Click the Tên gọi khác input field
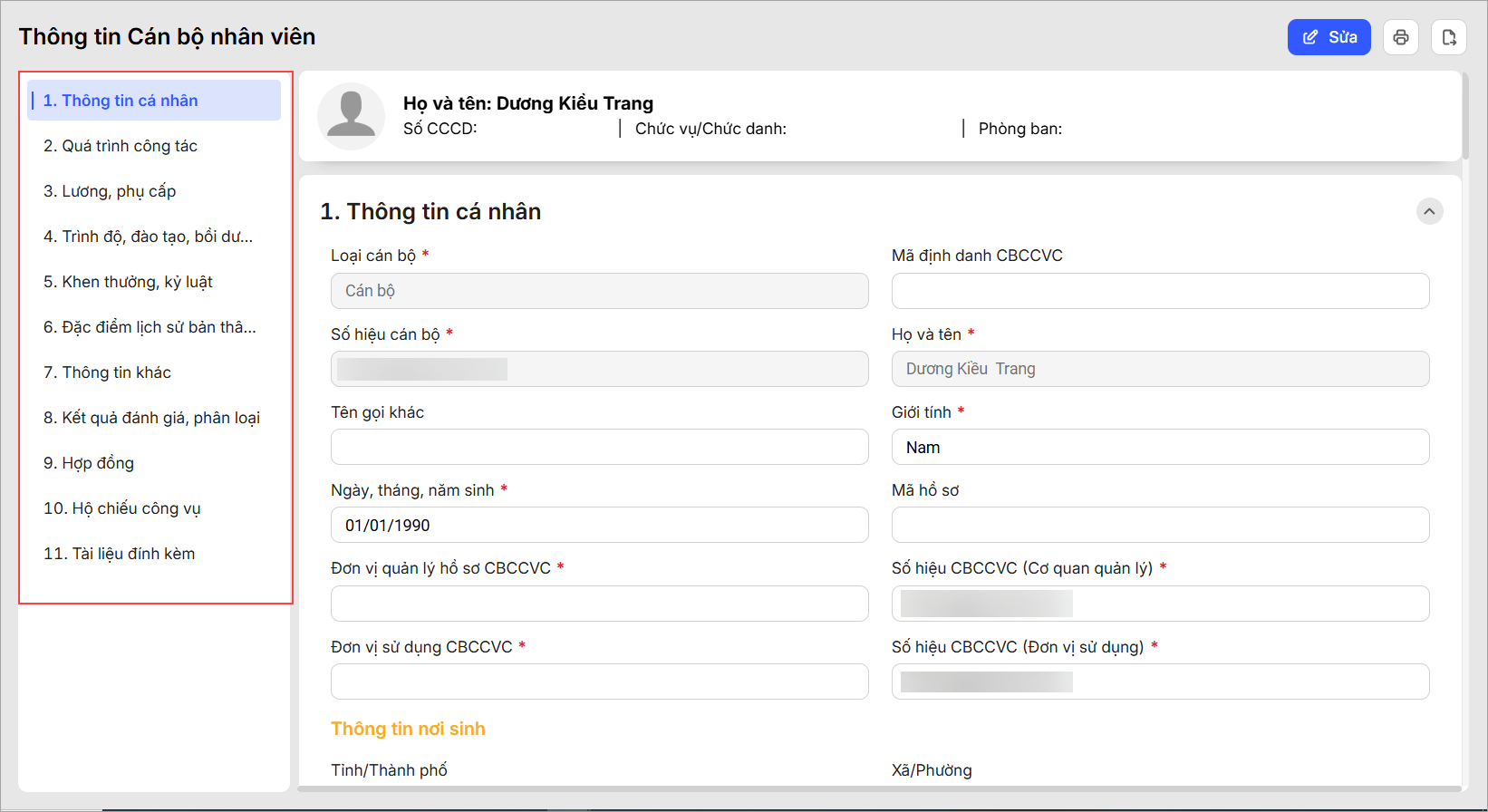The width and height of the screenshot is (1488, 812). (x=599, y=448)
